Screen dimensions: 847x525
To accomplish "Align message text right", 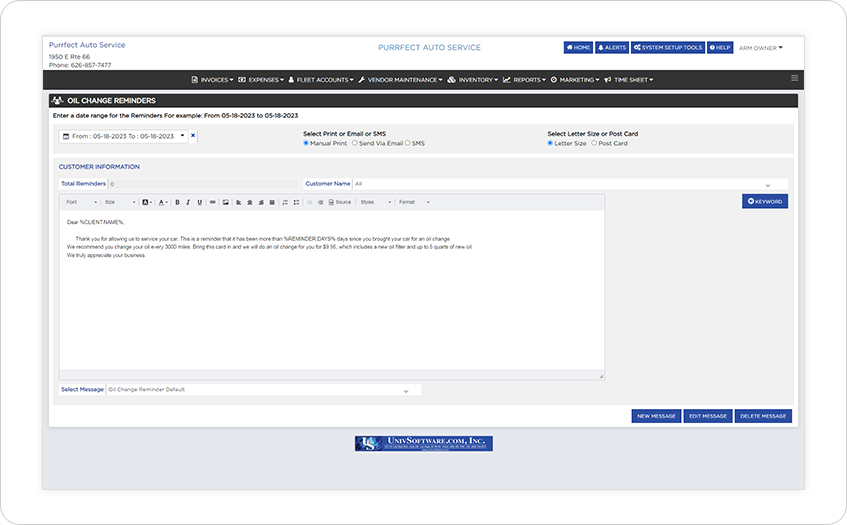I will [261, 203].
